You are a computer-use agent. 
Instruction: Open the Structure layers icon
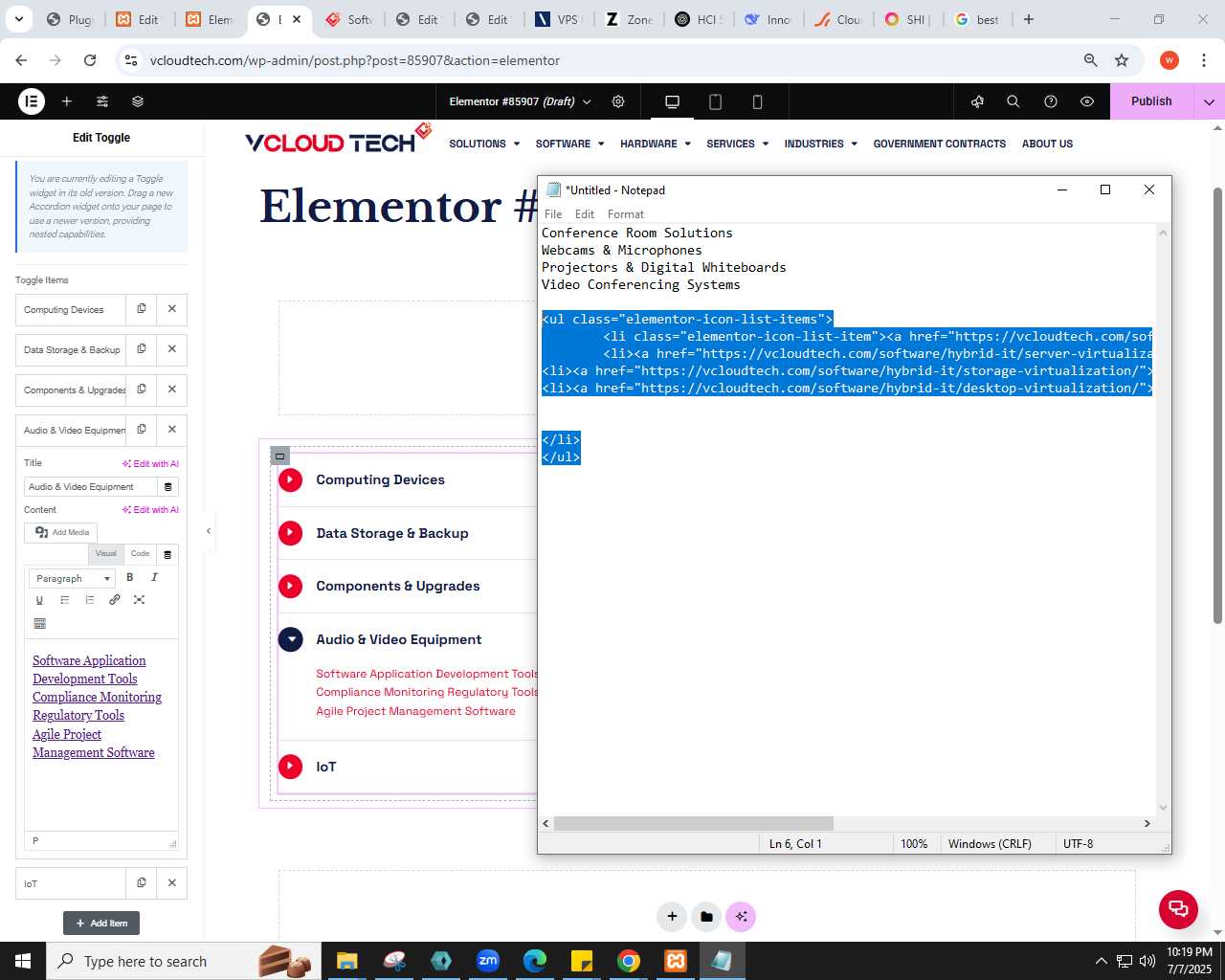click(138, 101)
